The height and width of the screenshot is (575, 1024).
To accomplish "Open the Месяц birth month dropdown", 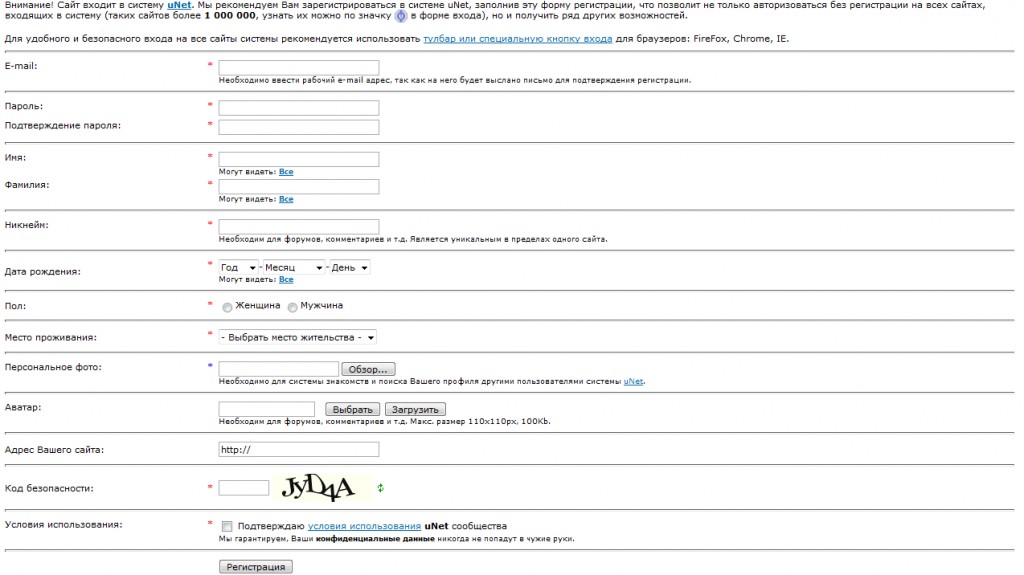I will [x=293, y=267].
